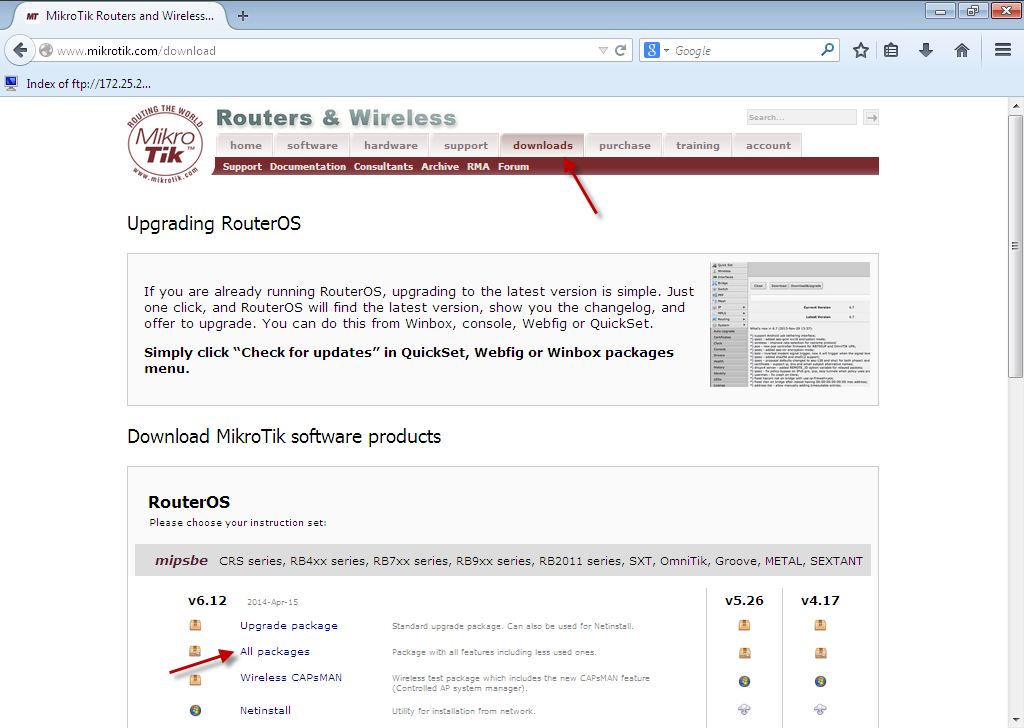Reload the page with the refresh icon

click(620, 50)
